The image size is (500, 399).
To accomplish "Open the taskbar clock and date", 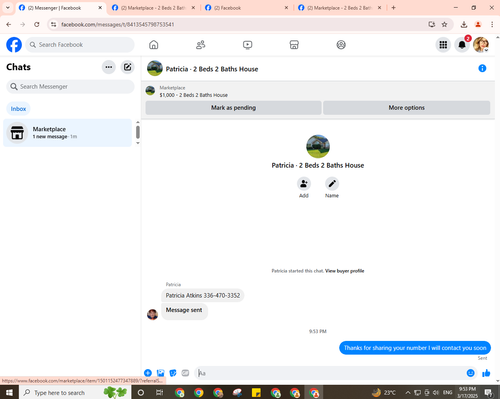I will [467, 392].
